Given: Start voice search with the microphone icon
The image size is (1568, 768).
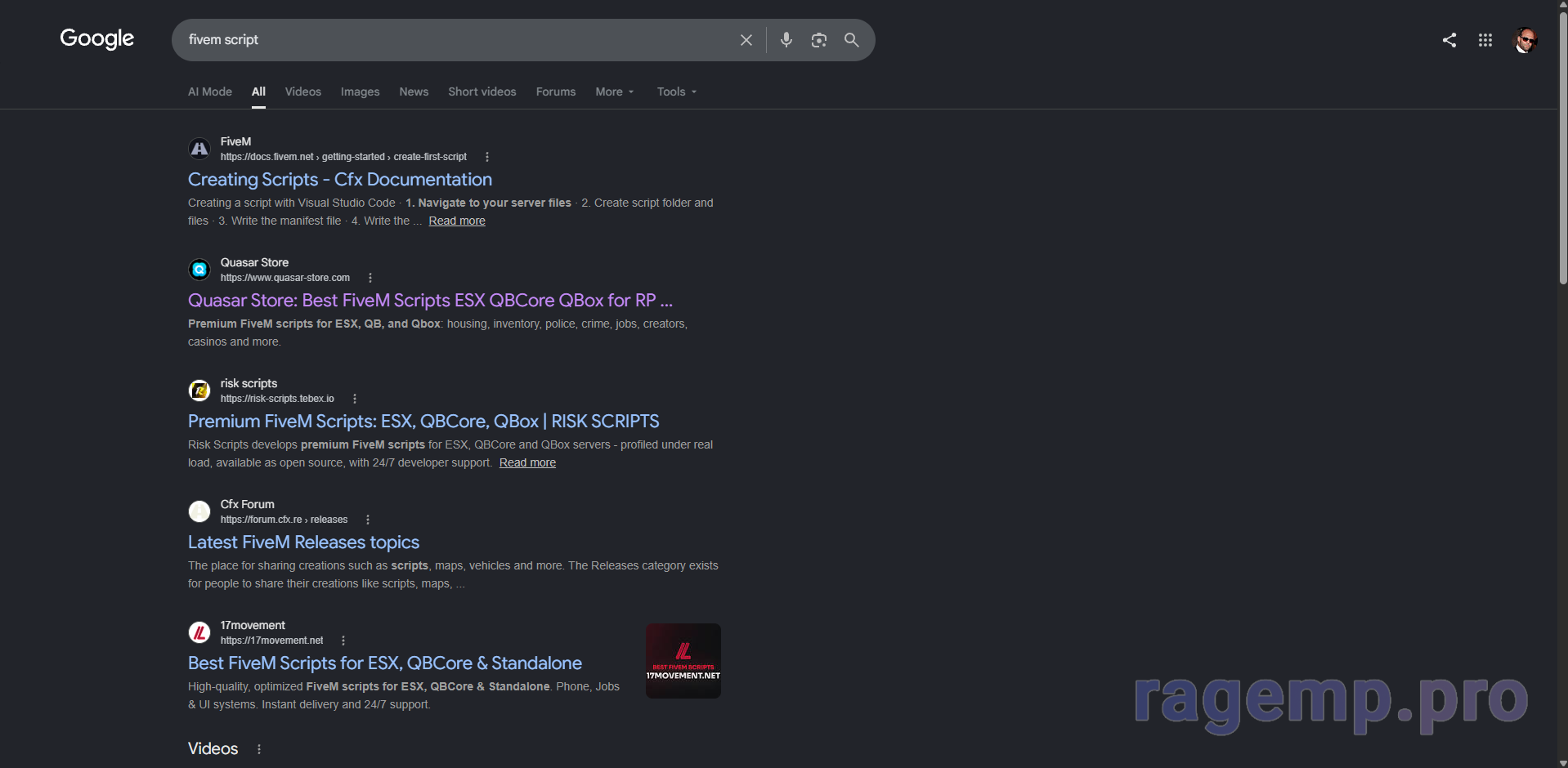Looking at the screenshot, I should (x=786, y=40).
